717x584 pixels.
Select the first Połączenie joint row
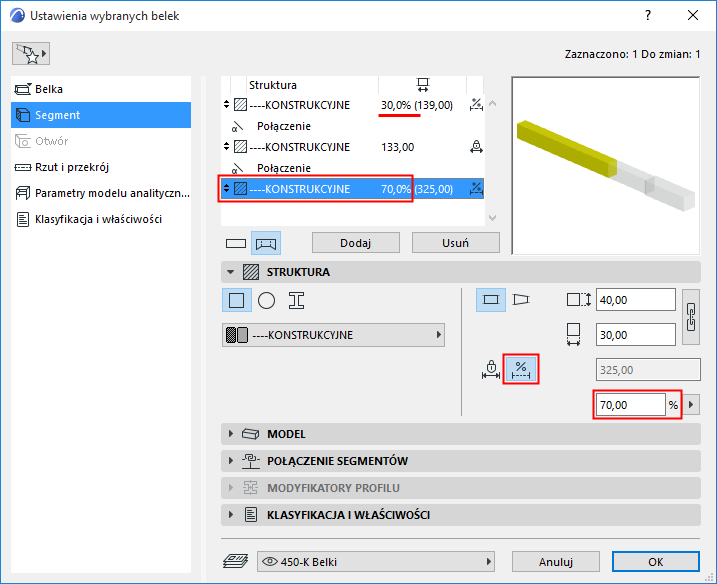352,126
